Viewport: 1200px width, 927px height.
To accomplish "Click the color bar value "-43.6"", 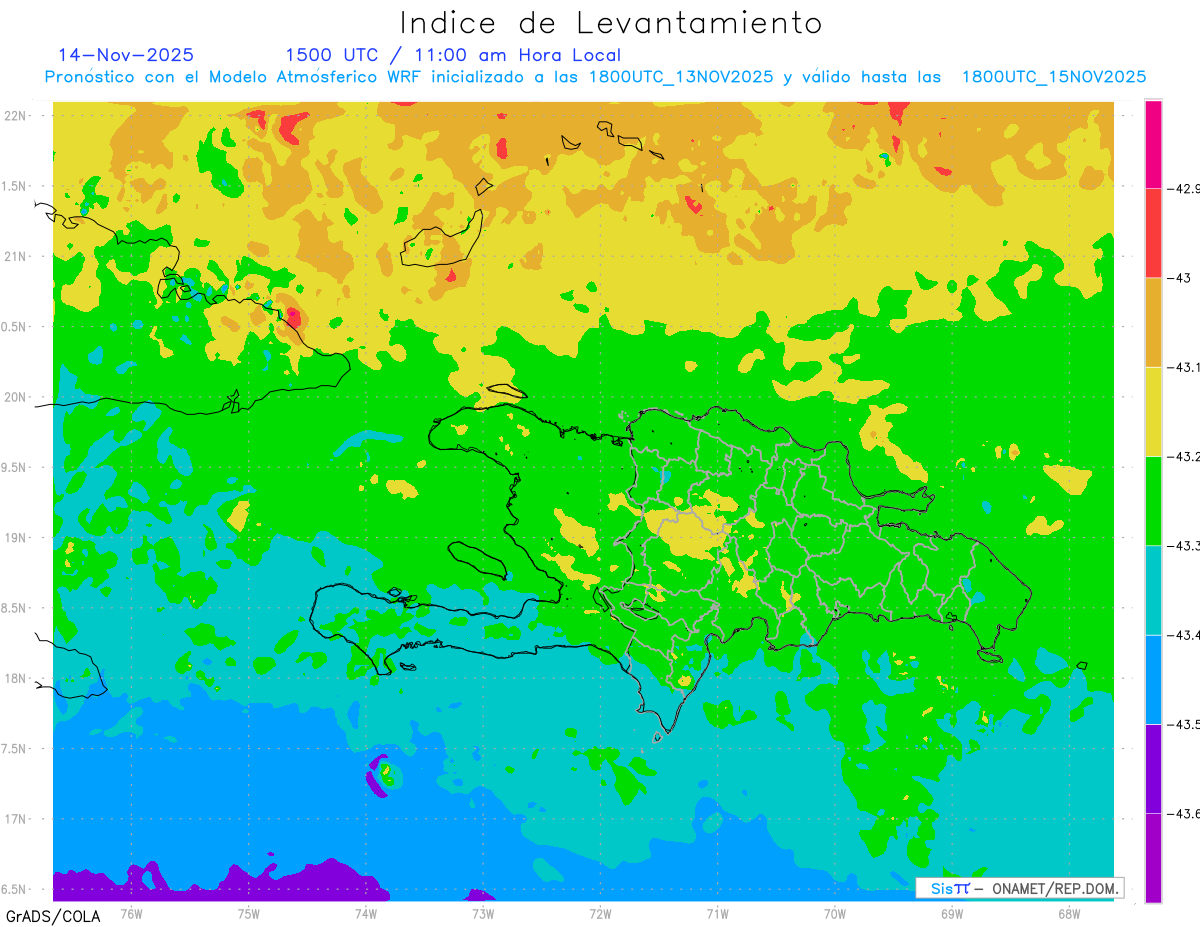I will [x=1184, y=814].
